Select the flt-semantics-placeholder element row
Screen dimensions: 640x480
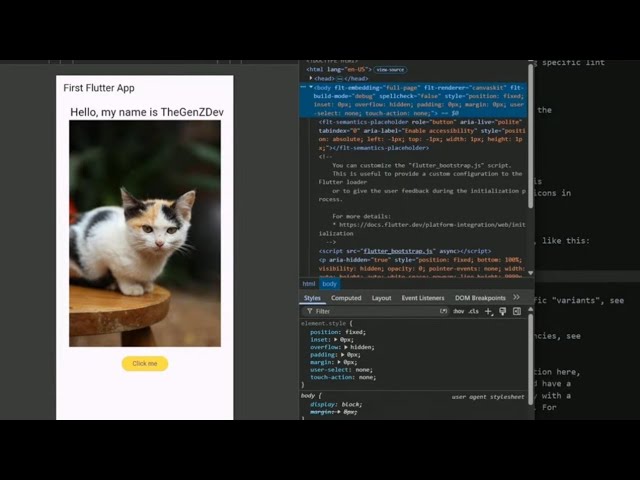(420, 135)
